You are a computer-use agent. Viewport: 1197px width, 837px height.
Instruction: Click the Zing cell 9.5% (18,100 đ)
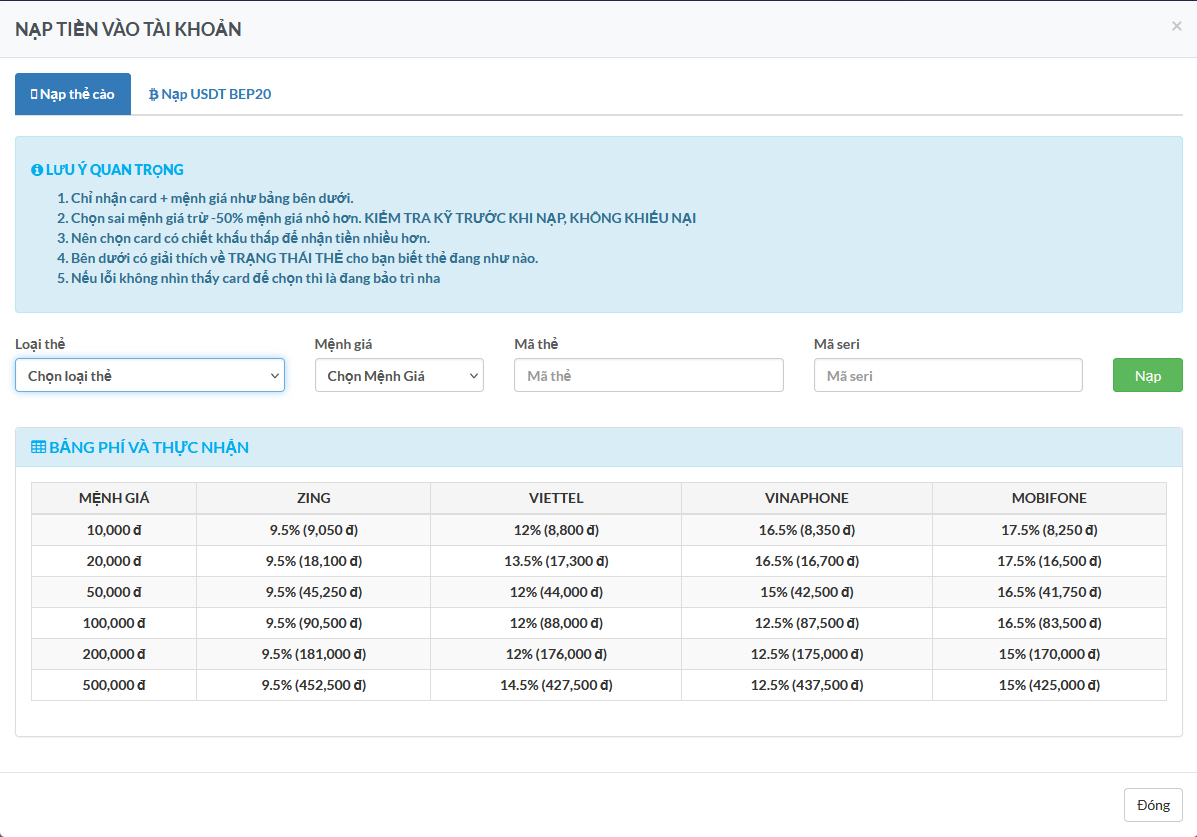314,561
